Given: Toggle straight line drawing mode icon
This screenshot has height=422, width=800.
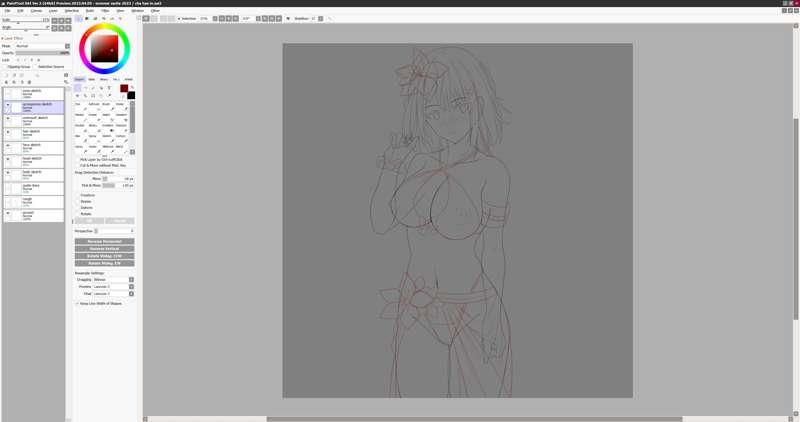Looking at the screenshot, I should [330, 18].
